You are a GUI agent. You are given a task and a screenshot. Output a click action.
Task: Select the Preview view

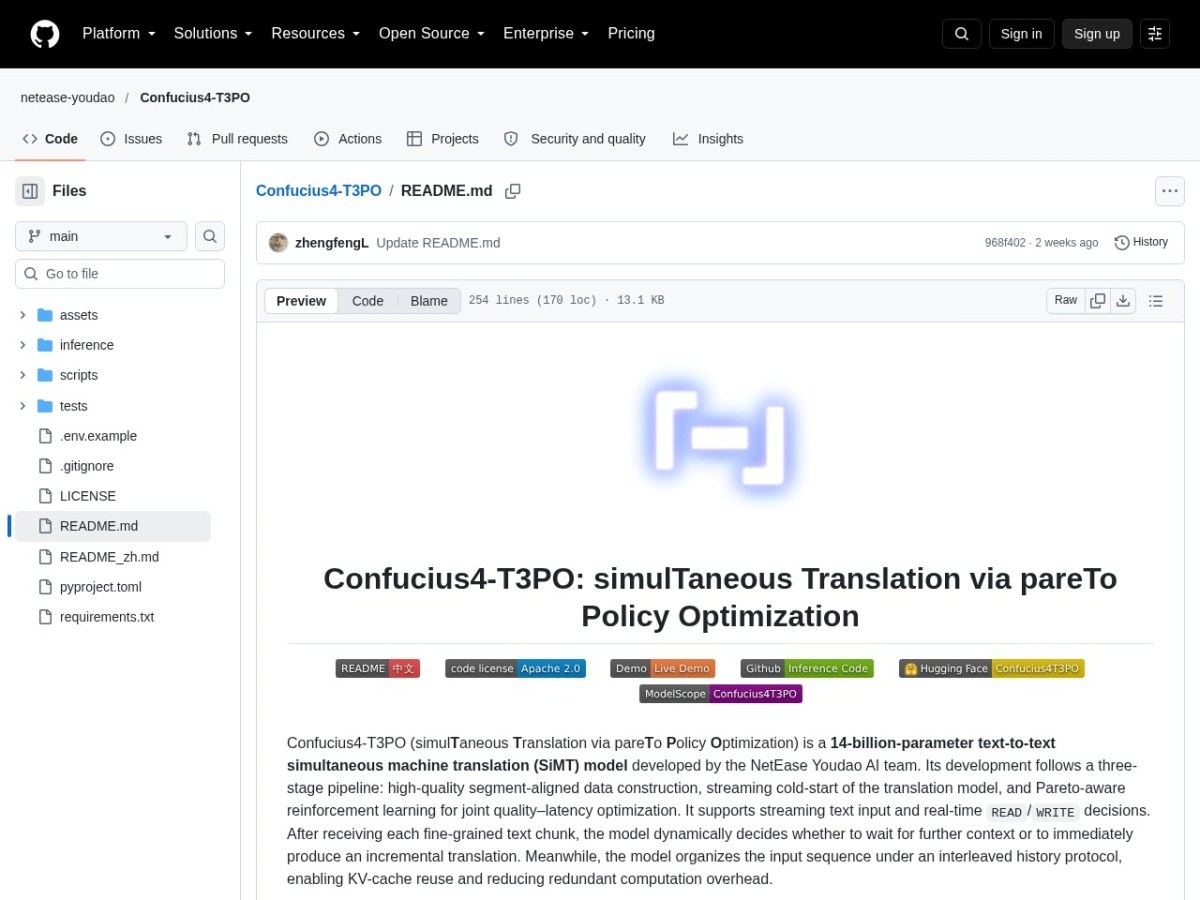[x=301, y=301]
